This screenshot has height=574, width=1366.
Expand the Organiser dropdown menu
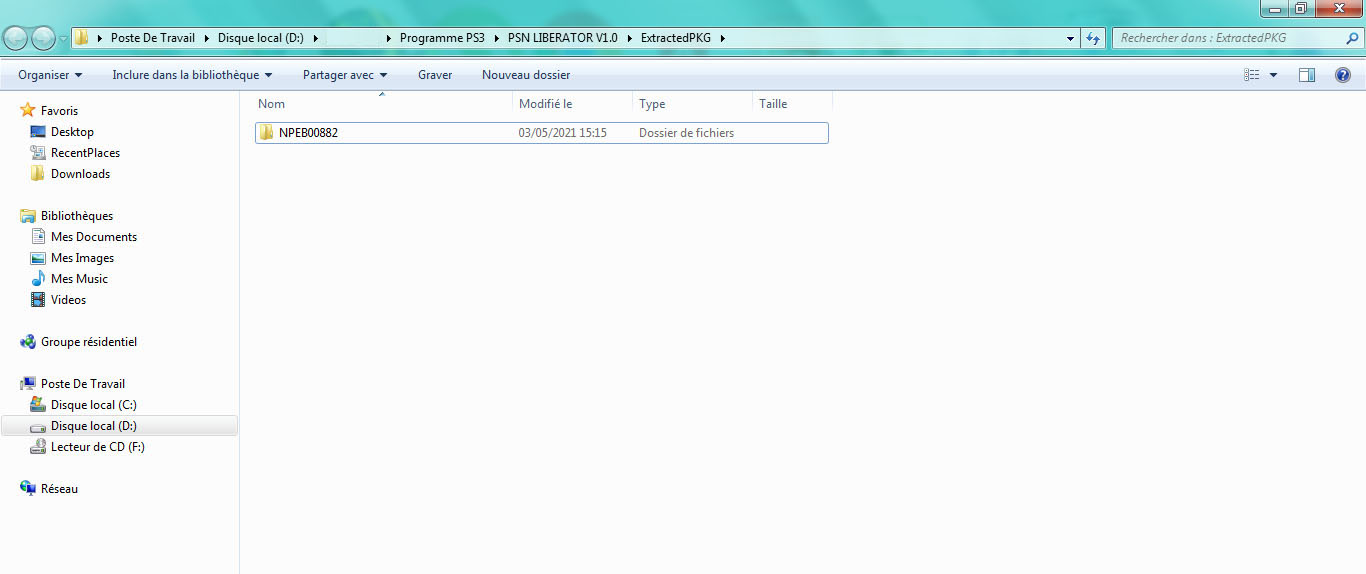pos(50,75)
